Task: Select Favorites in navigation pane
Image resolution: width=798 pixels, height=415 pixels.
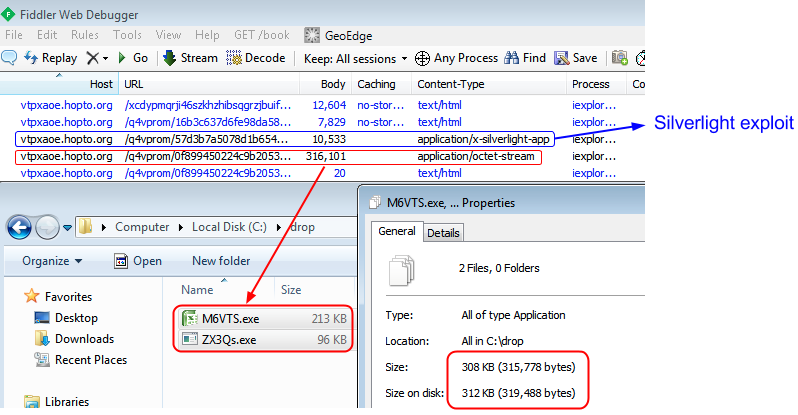Action: tap(59, 296)
